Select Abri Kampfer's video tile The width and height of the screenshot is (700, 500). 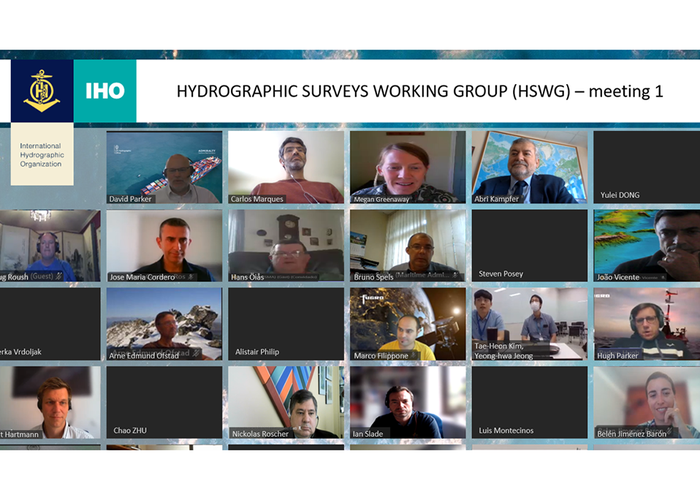(530, 167)
